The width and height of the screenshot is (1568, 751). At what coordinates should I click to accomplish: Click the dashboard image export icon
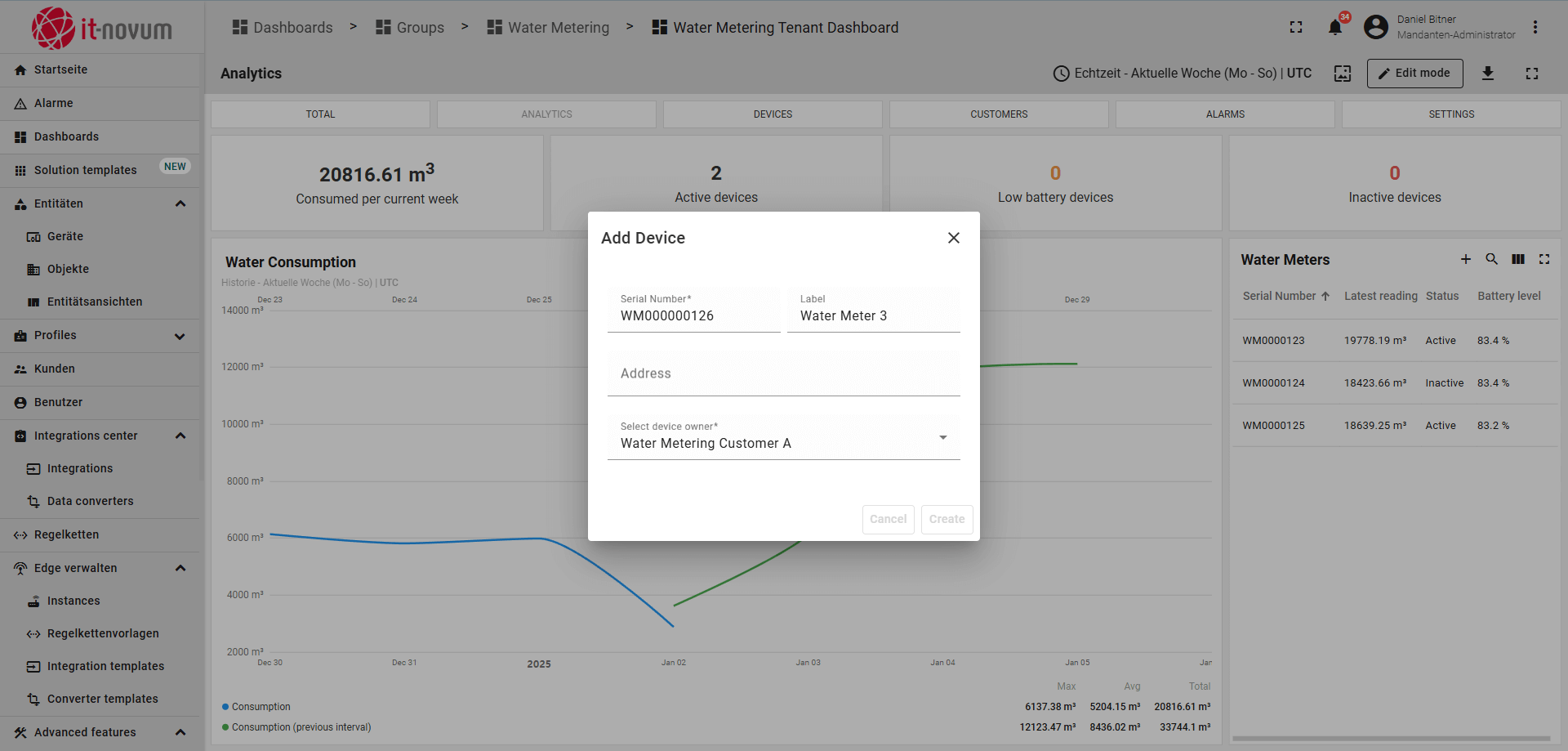[x=1343, y=74]
